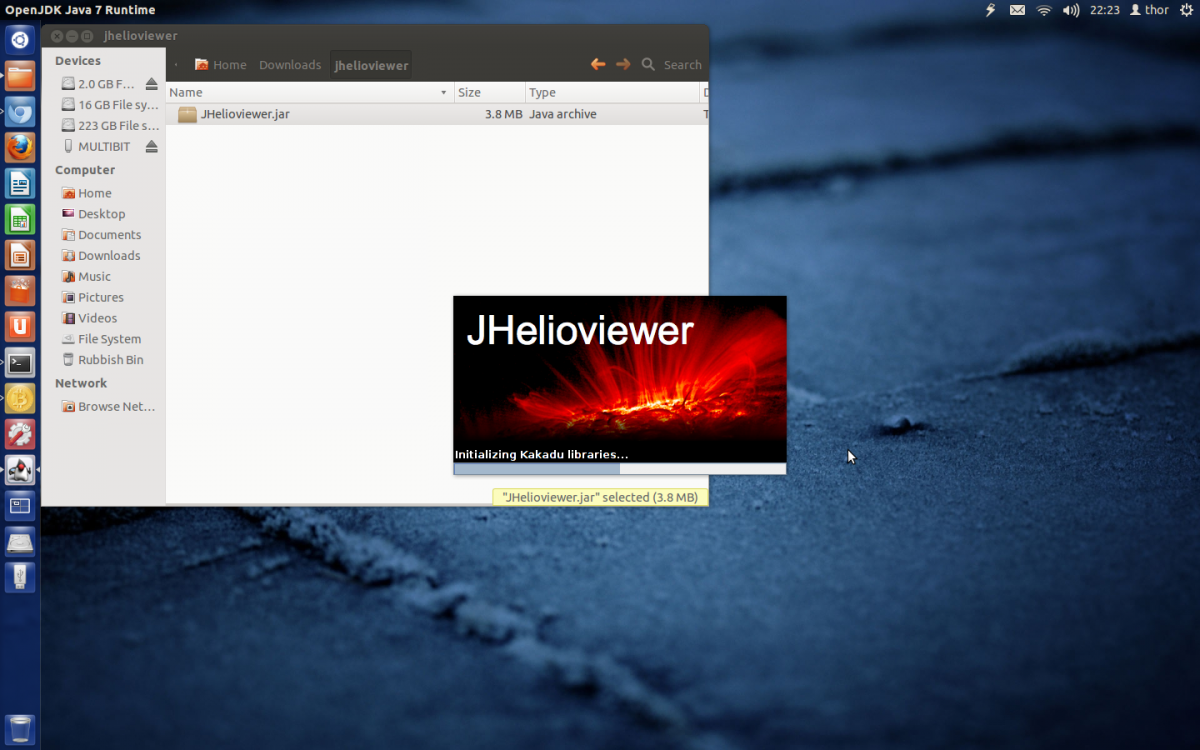This screenshot has width=1200, height=750.
Task: Open the Bitcoin app in the launcher
Action: tap(21, 399)
